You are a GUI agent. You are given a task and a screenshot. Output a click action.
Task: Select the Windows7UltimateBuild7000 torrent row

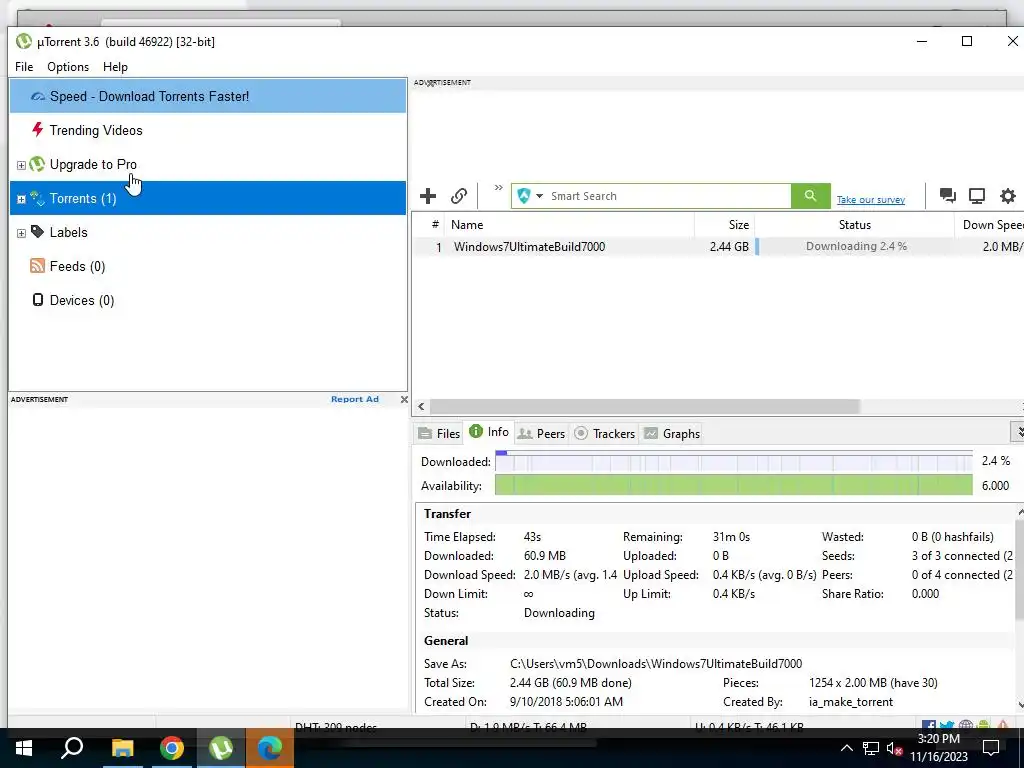point(718,247)
